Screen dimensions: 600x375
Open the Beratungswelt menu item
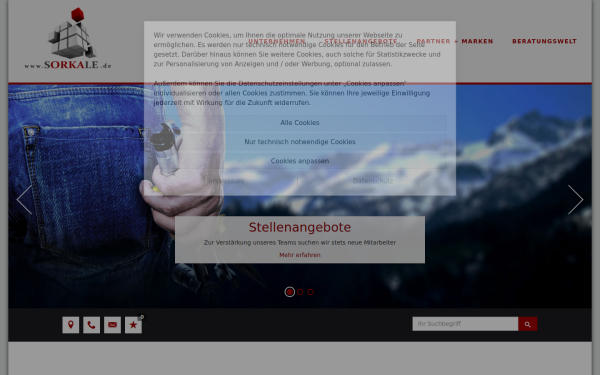coord(545,41)
